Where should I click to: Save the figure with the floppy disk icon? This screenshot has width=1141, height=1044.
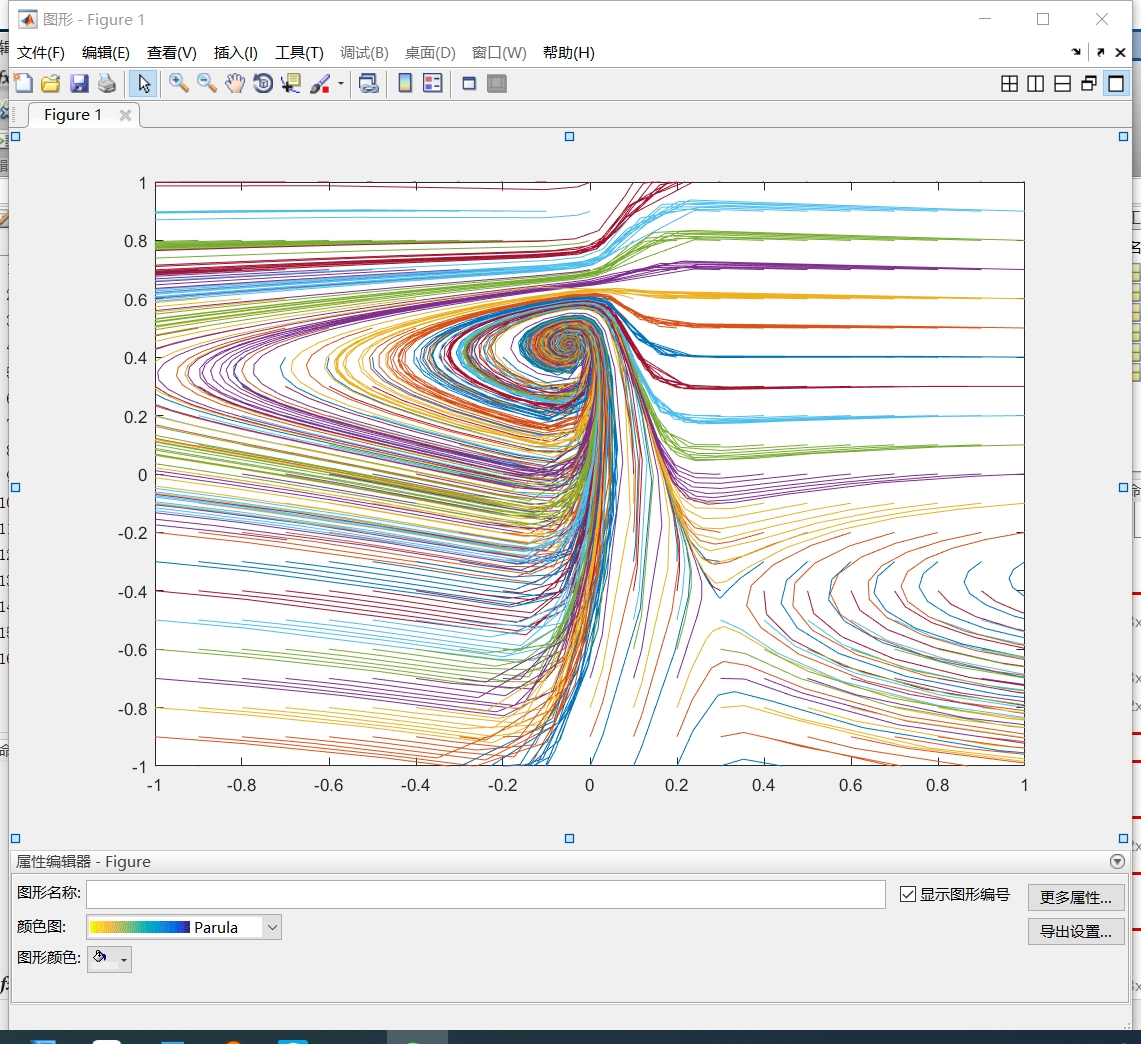[x=79, y=84]
